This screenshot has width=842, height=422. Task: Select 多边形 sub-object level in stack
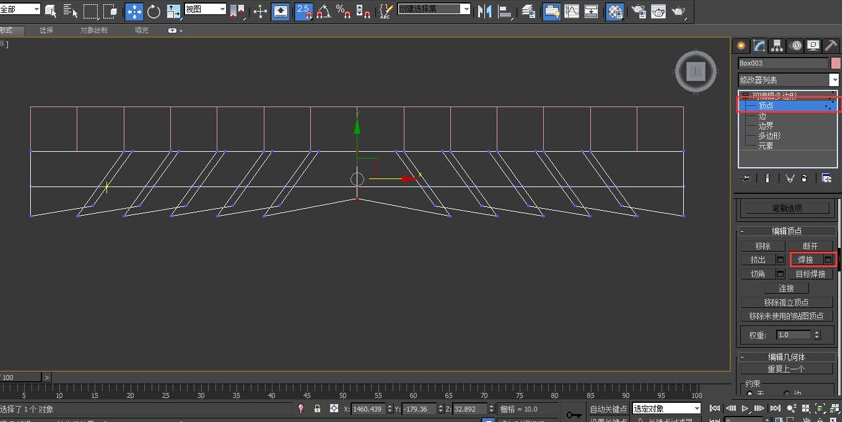point(770,136)
